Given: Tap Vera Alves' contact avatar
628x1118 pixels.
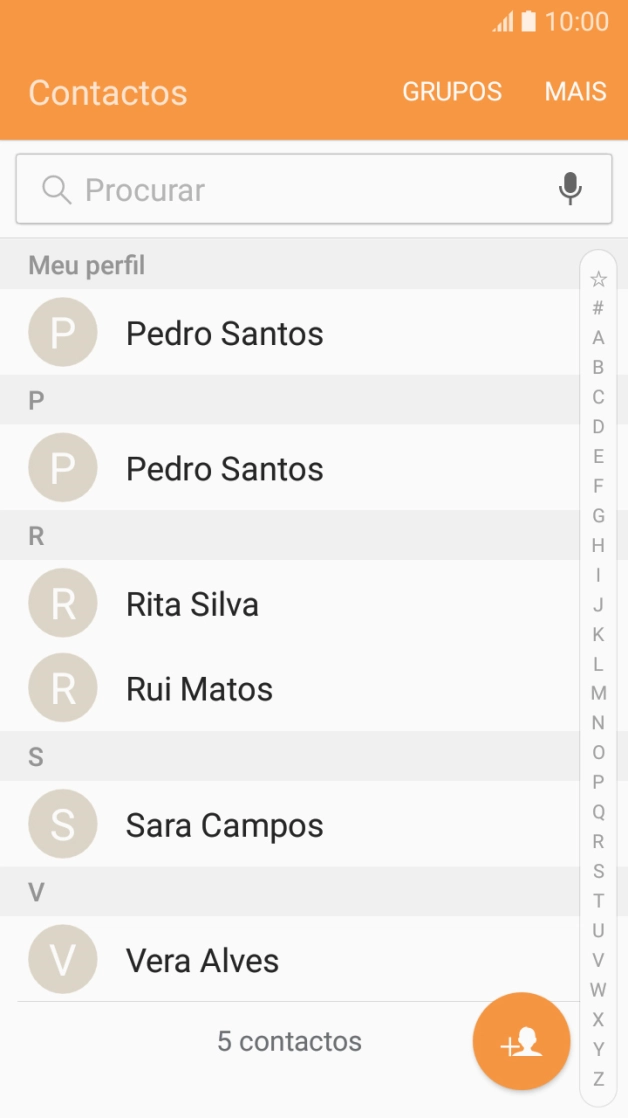Looking at the screenshot, I should tap(62, 960).
